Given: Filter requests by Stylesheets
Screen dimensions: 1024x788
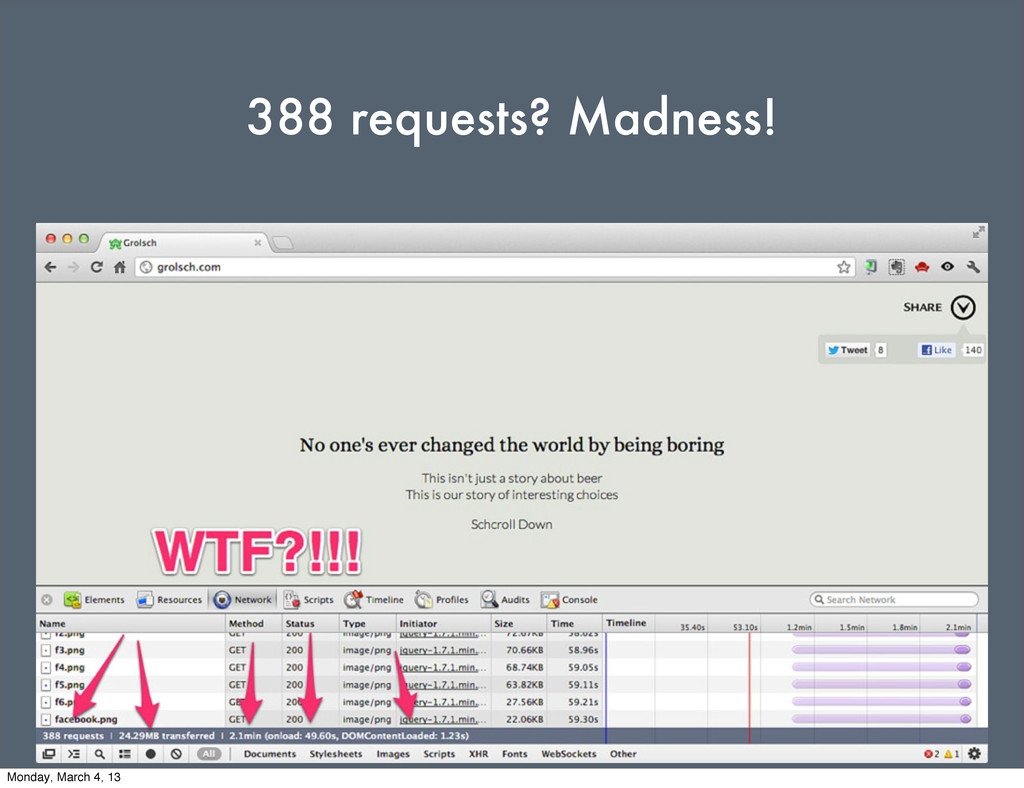Looking at the screenshot, I should click(336, 754).
